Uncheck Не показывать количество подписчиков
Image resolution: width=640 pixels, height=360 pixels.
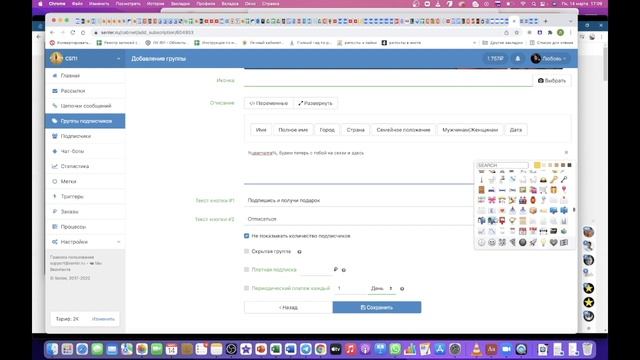(247, 236)
